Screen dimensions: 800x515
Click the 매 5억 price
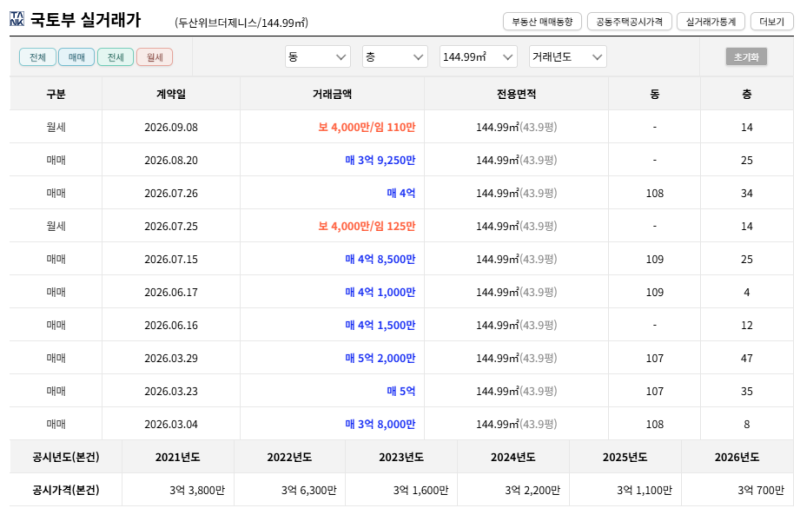(401, 391)
